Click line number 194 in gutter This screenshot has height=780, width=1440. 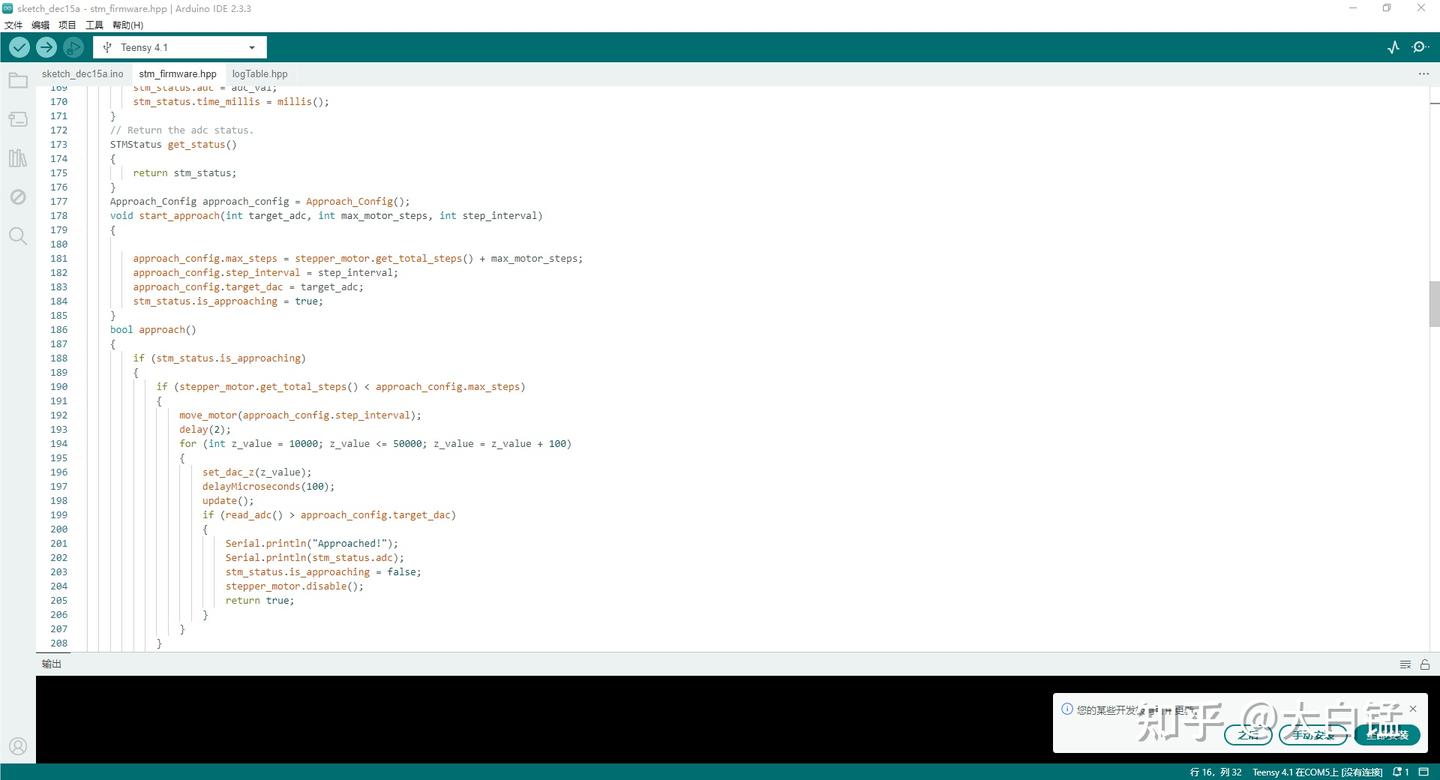tap(59, 444)
